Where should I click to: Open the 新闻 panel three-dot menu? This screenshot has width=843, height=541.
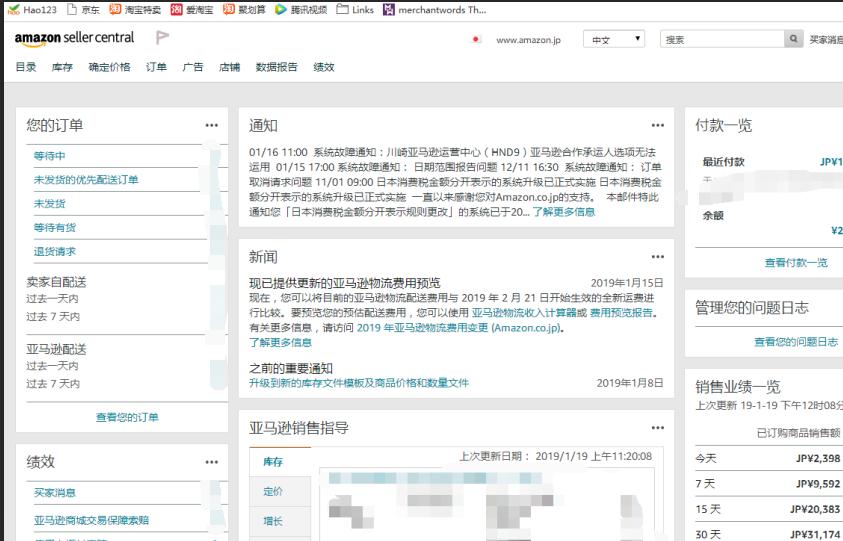pyautogui.click(x=658, y=257)
